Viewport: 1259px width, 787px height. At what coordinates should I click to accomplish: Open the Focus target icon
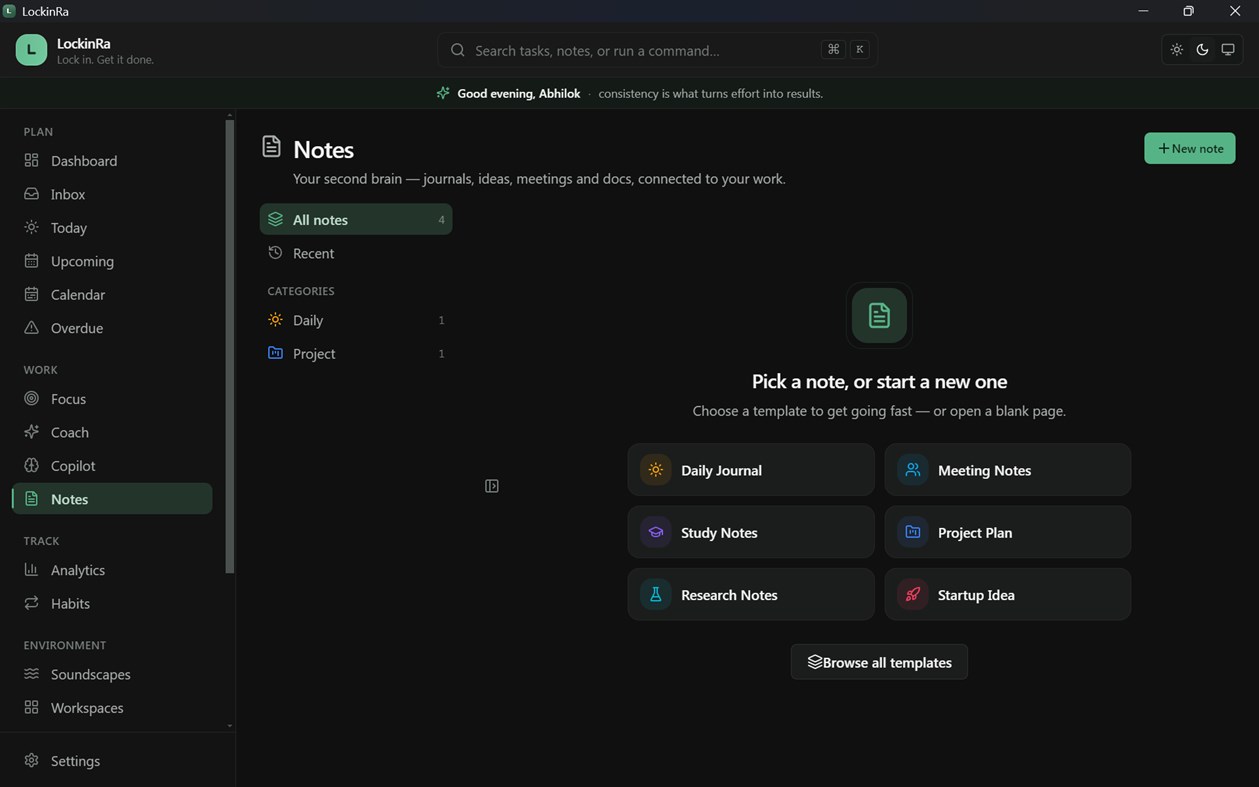click(32, 399)
